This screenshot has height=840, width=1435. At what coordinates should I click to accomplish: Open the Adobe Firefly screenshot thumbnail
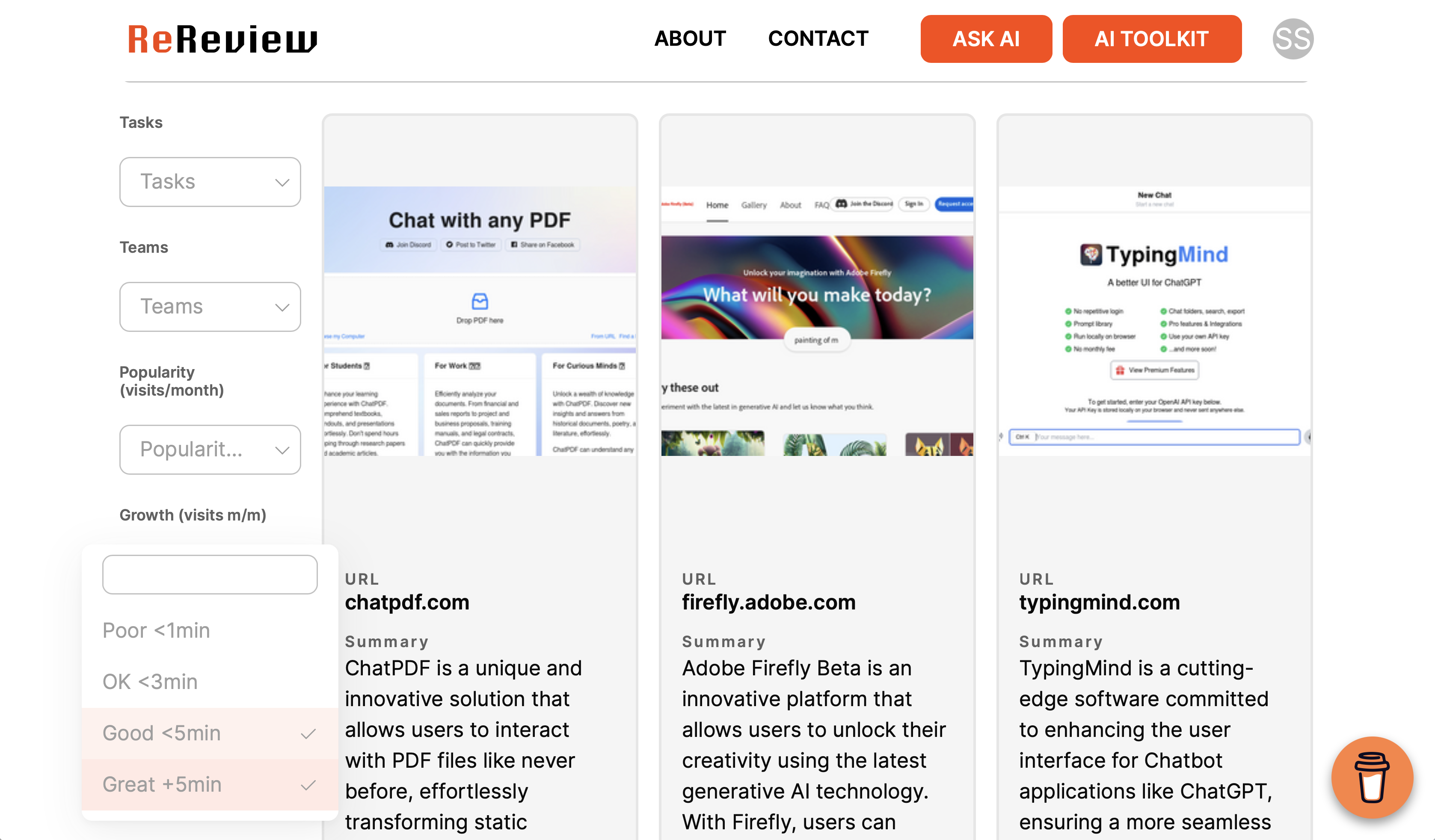(817, 321)
